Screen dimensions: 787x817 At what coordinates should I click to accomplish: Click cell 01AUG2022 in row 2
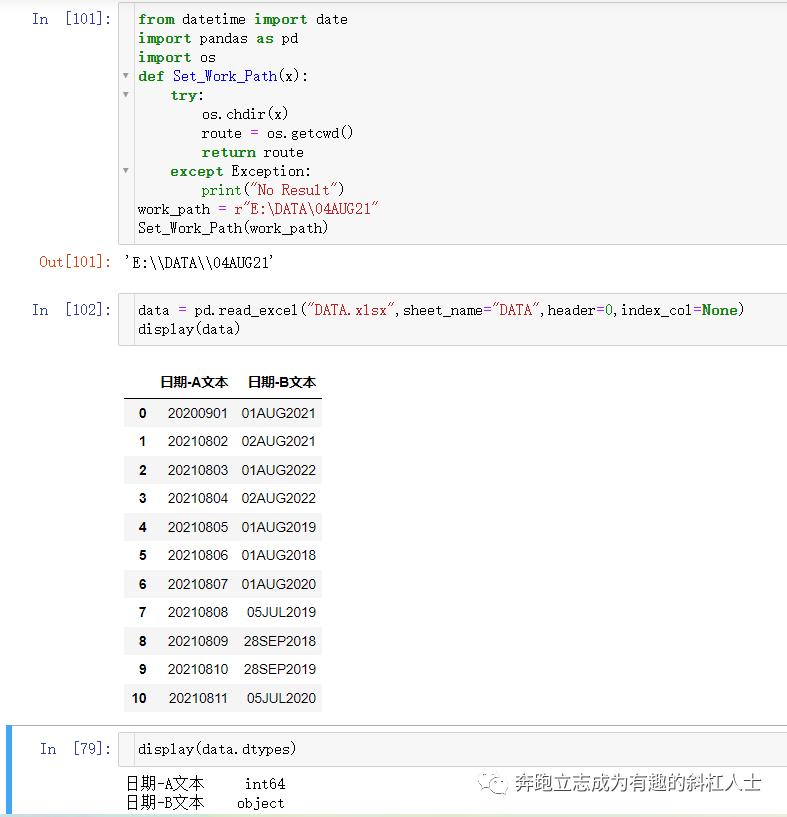[278, 470]
